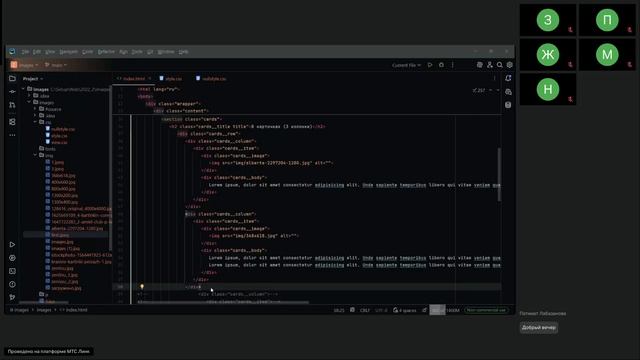
Task: Switch to the nullstyle.css editor tab
Action: coord(211,78)
